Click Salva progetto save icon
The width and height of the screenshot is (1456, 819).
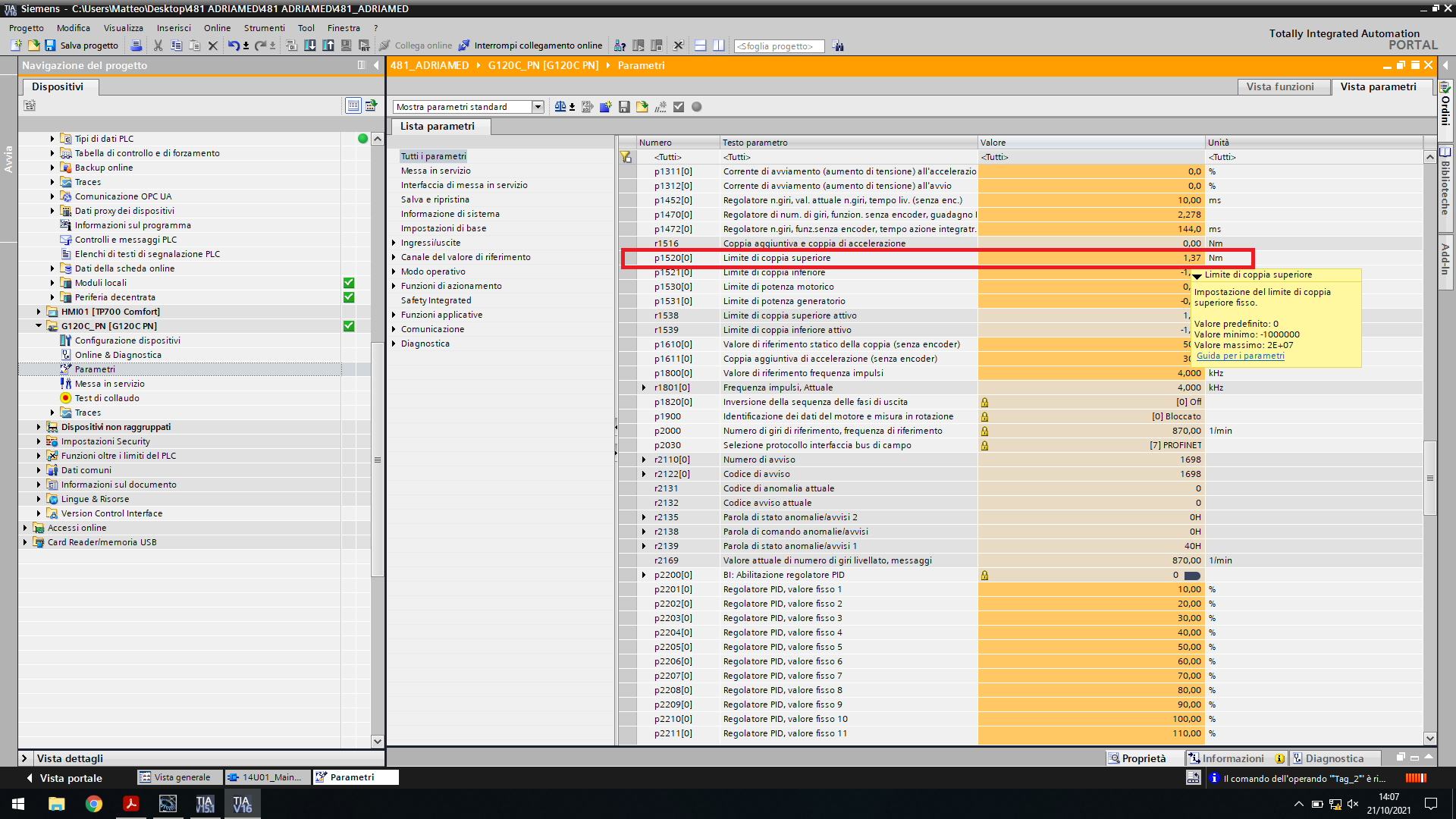pos(50,45)
